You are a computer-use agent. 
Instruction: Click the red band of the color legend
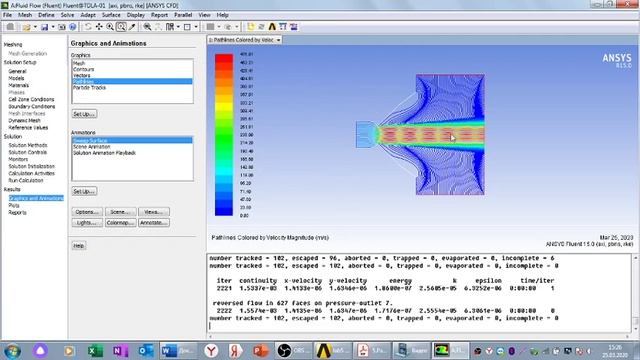[224, 58]
